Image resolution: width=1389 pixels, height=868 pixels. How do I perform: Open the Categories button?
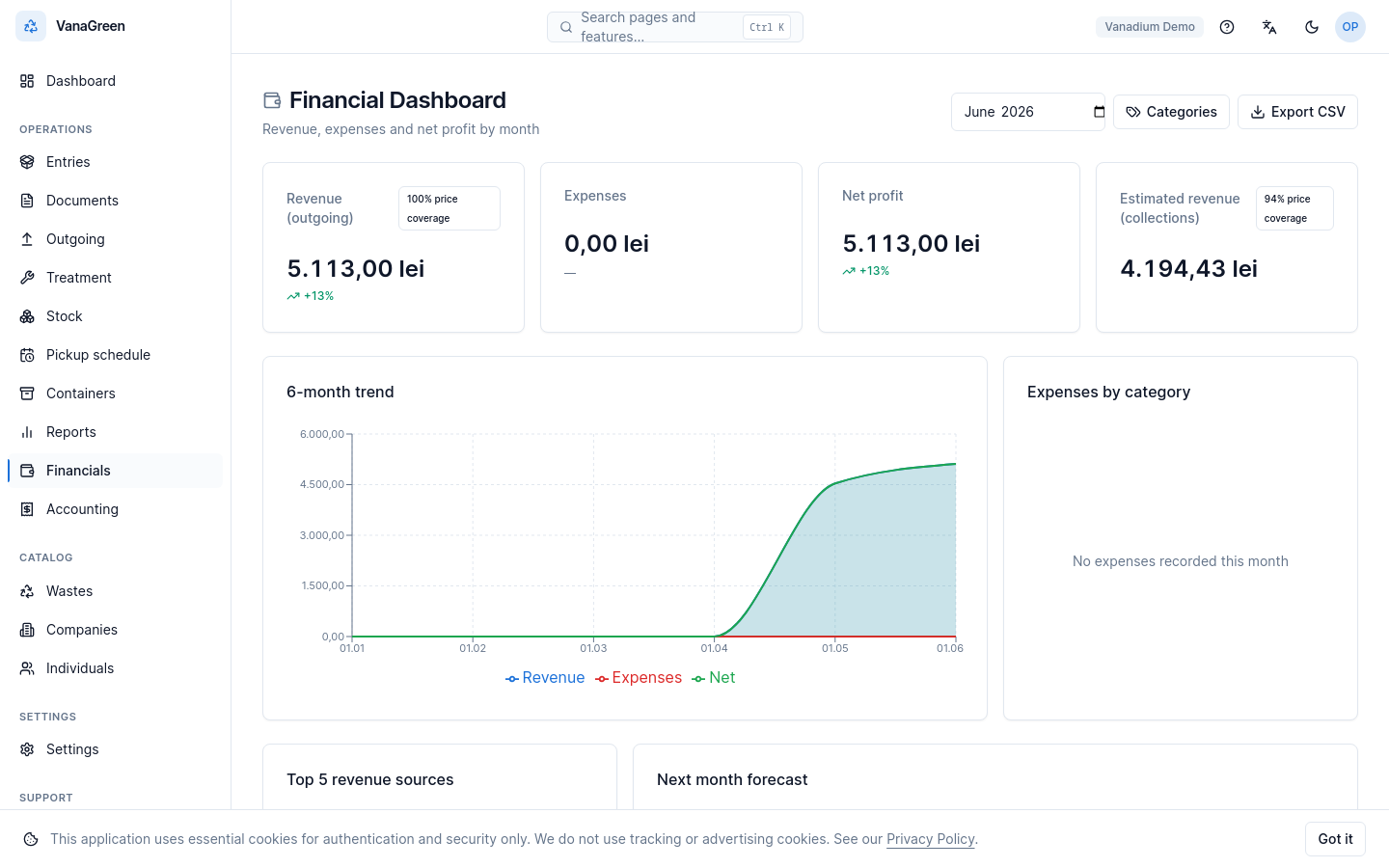[1171, 112]
